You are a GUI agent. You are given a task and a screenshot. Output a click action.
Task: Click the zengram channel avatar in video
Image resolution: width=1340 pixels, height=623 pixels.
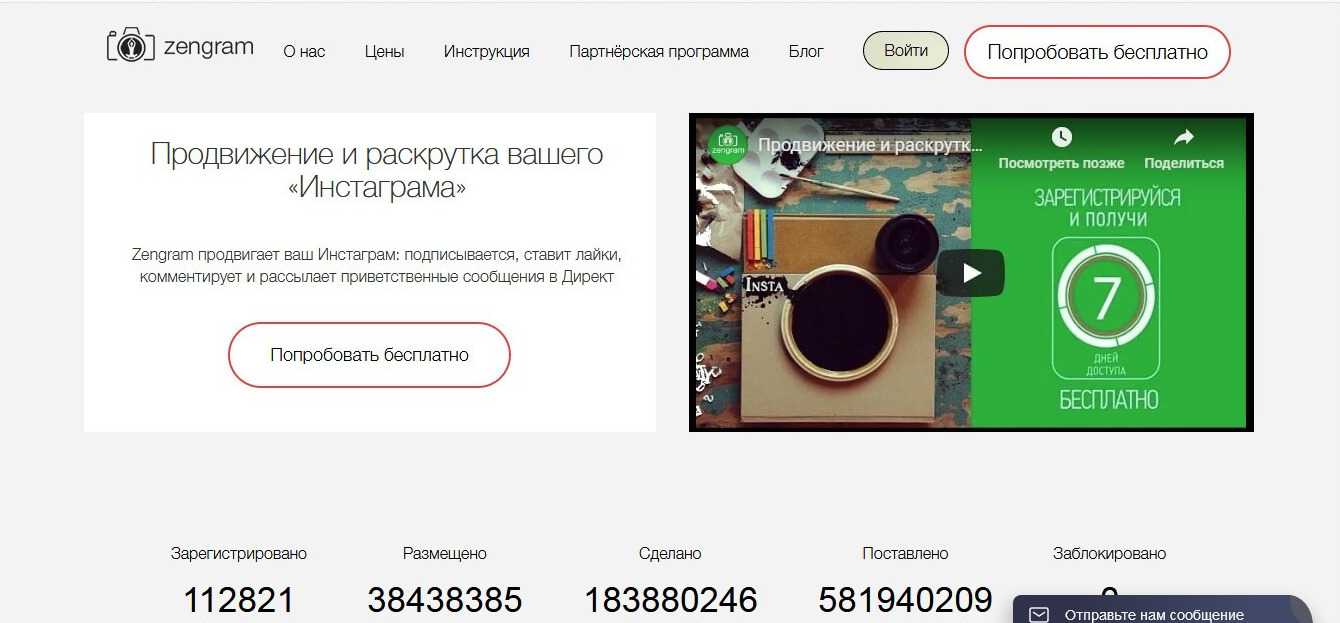(728, 145)
